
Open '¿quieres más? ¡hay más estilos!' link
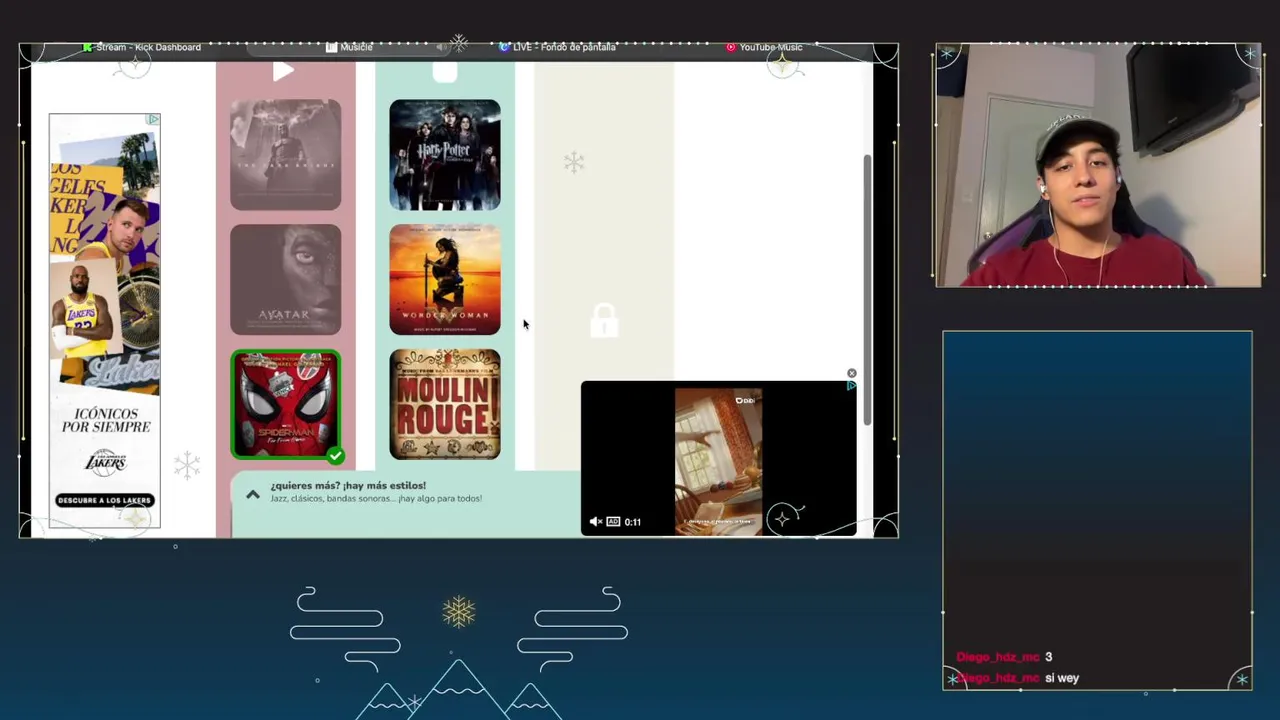[x=348, y=486]
